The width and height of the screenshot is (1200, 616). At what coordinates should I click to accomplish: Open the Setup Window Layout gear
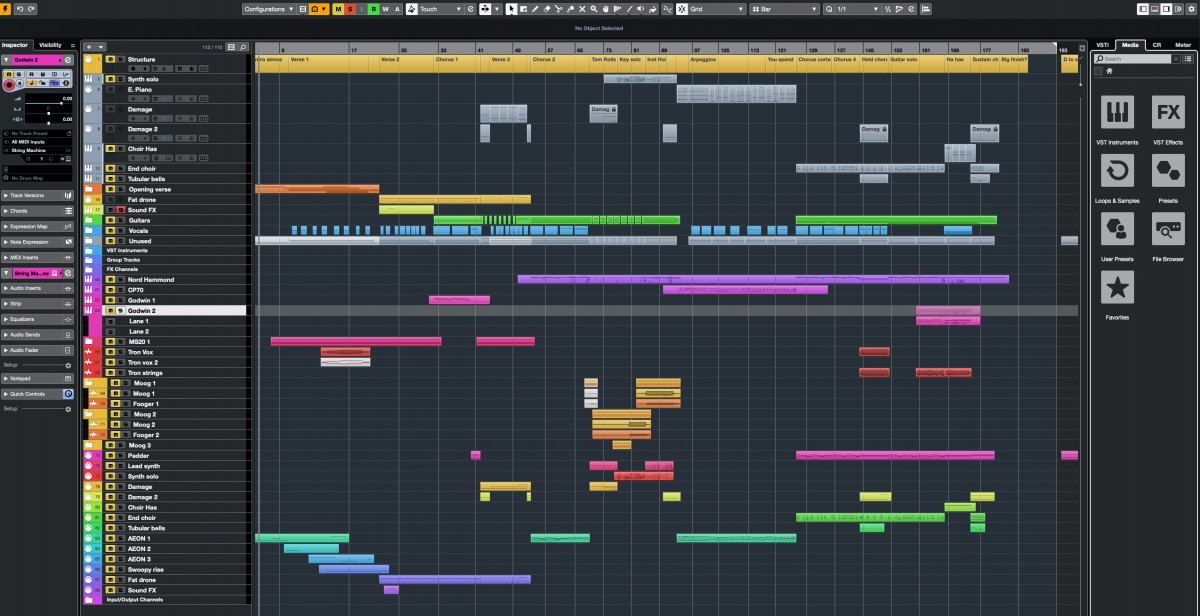coord(1190,9)
